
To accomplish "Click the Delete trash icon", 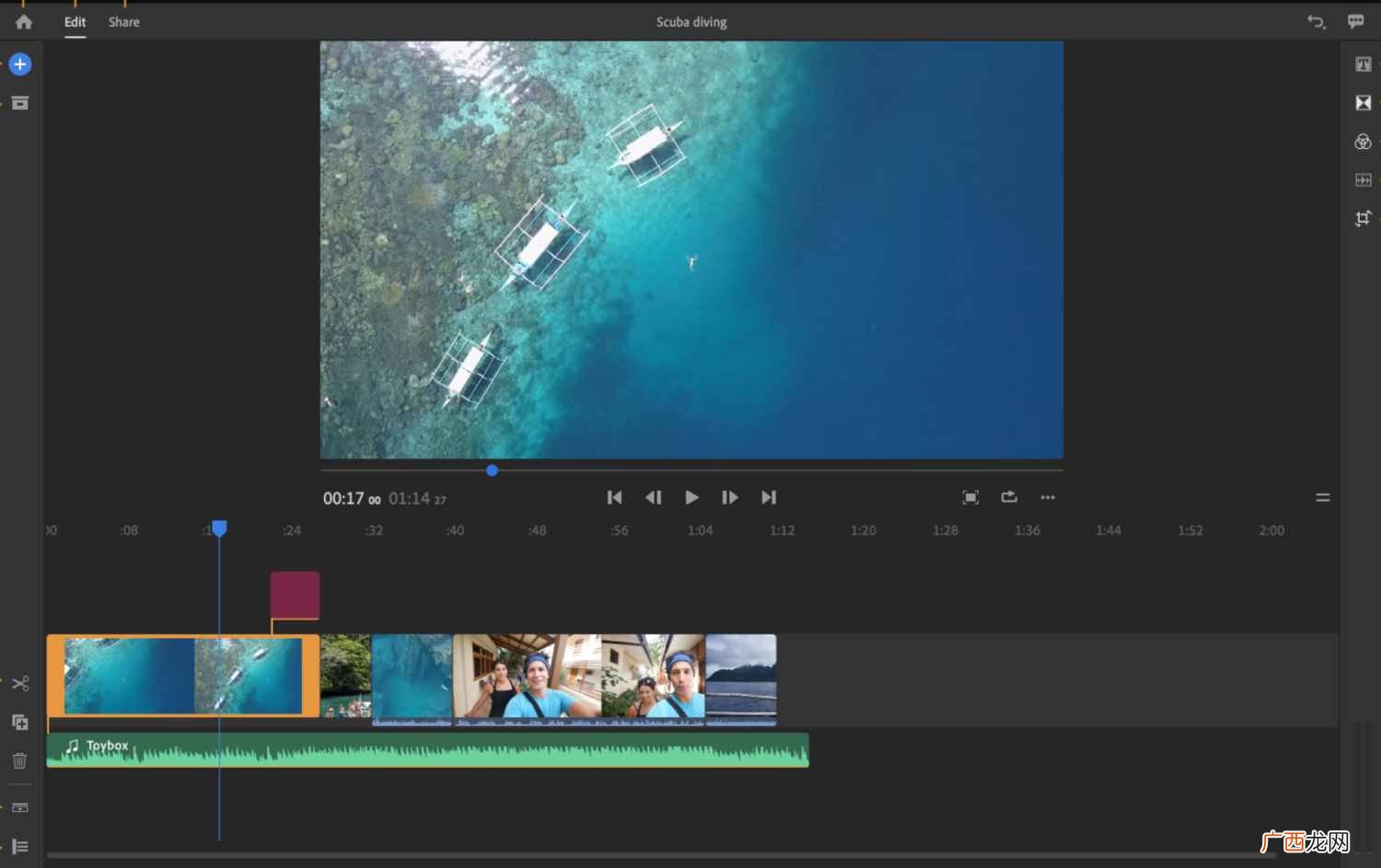I will (20, 761).
